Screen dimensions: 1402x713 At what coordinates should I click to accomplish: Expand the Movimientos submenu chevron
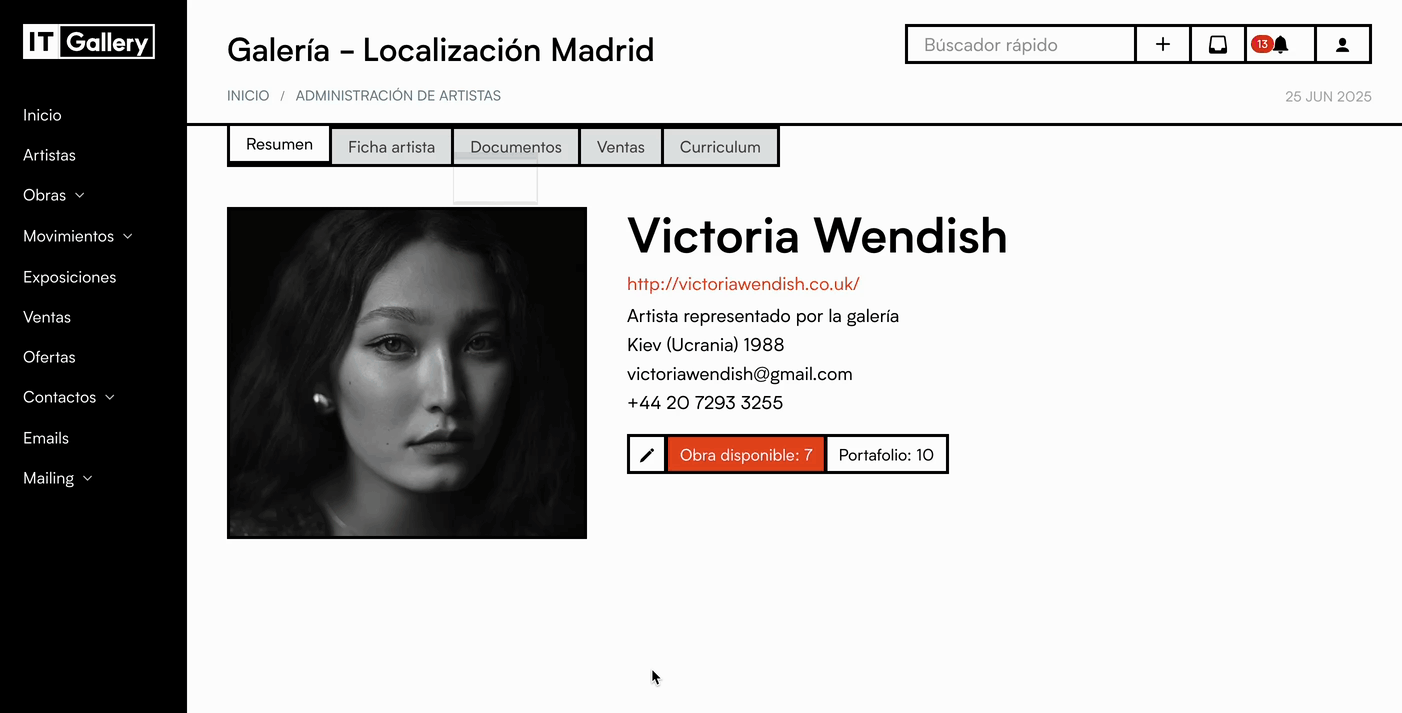click(127, 237)
